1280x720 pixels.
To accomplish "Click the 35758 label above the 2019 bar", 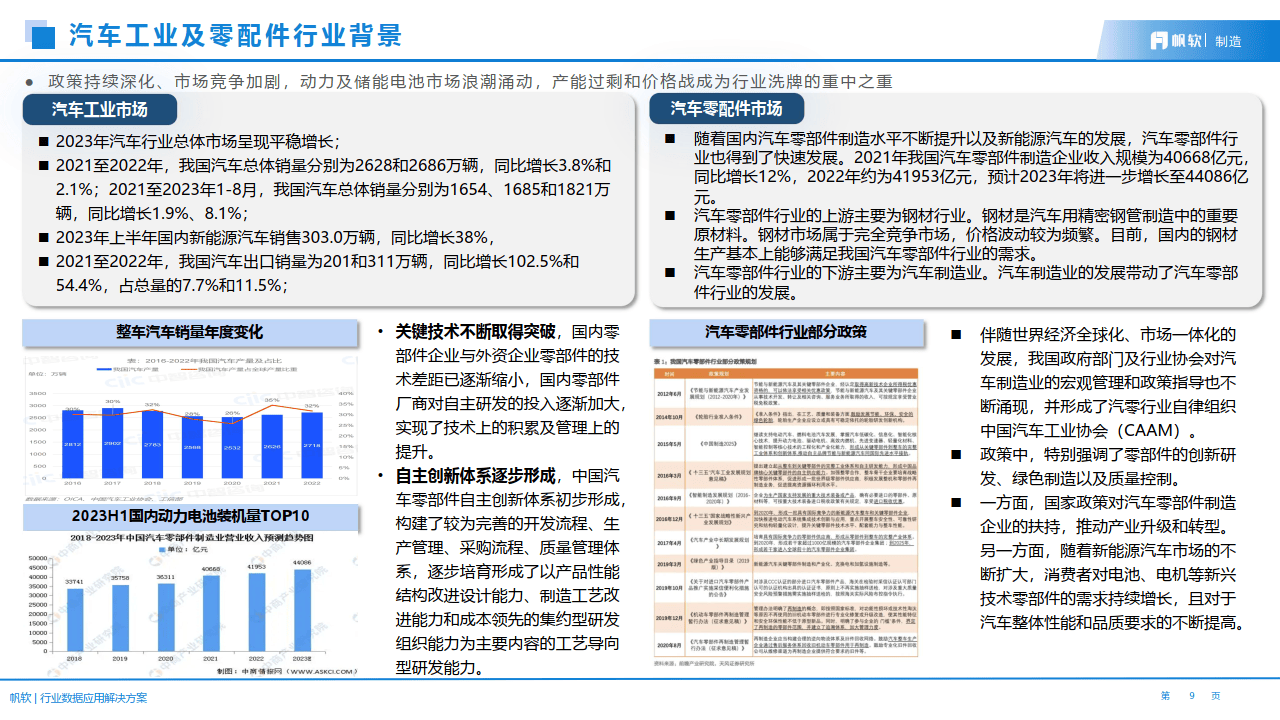I will [119, 577].
